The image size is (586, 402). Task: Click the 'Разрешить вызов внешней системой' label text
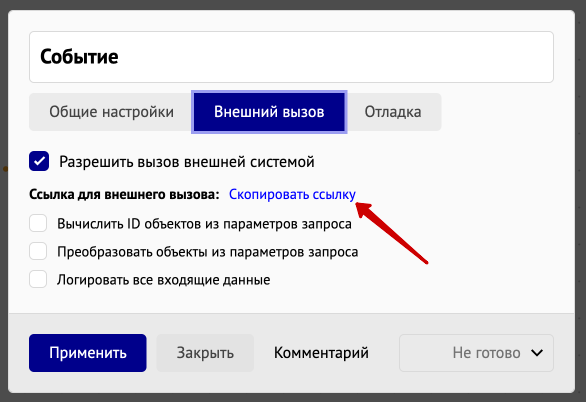point(186,162)
